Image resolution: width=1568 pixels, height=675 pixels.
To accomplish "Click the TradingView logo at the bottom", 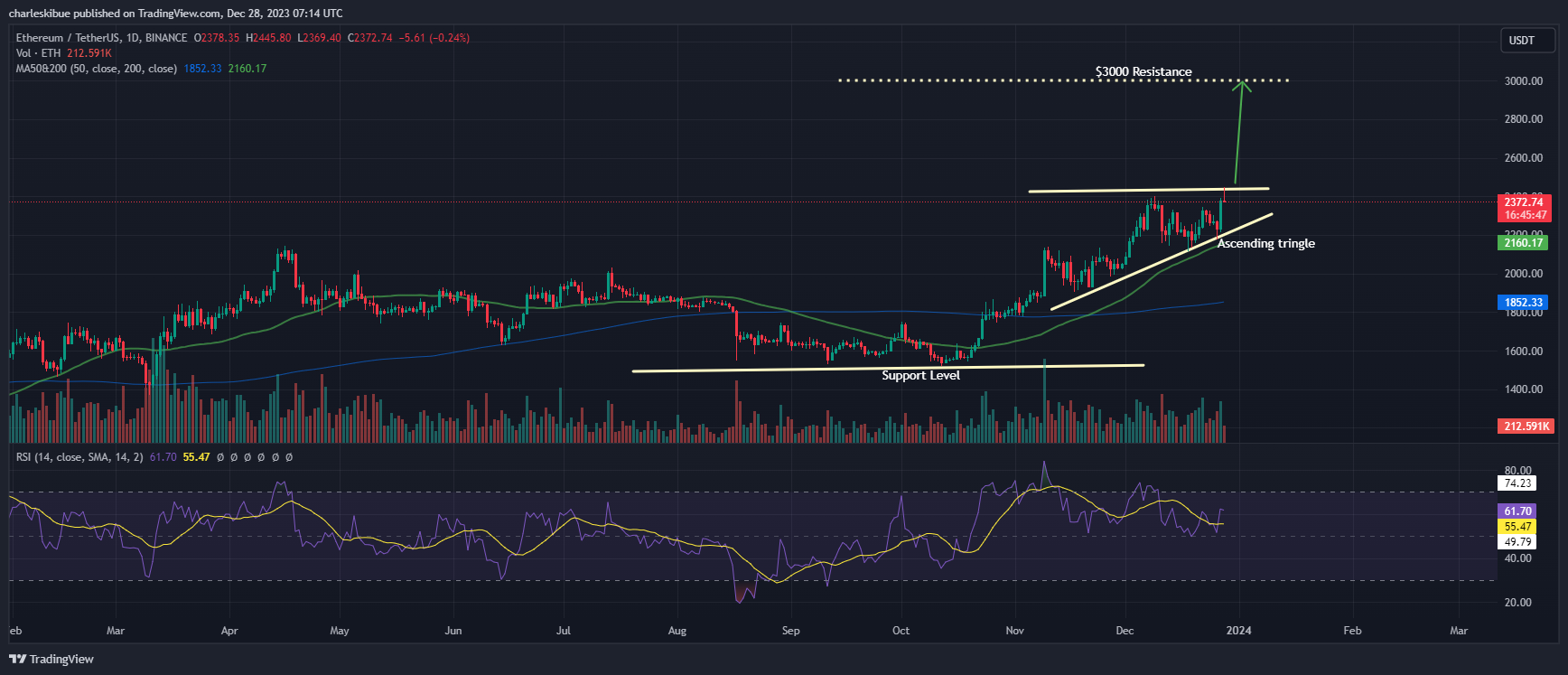I will pos(51,659).
